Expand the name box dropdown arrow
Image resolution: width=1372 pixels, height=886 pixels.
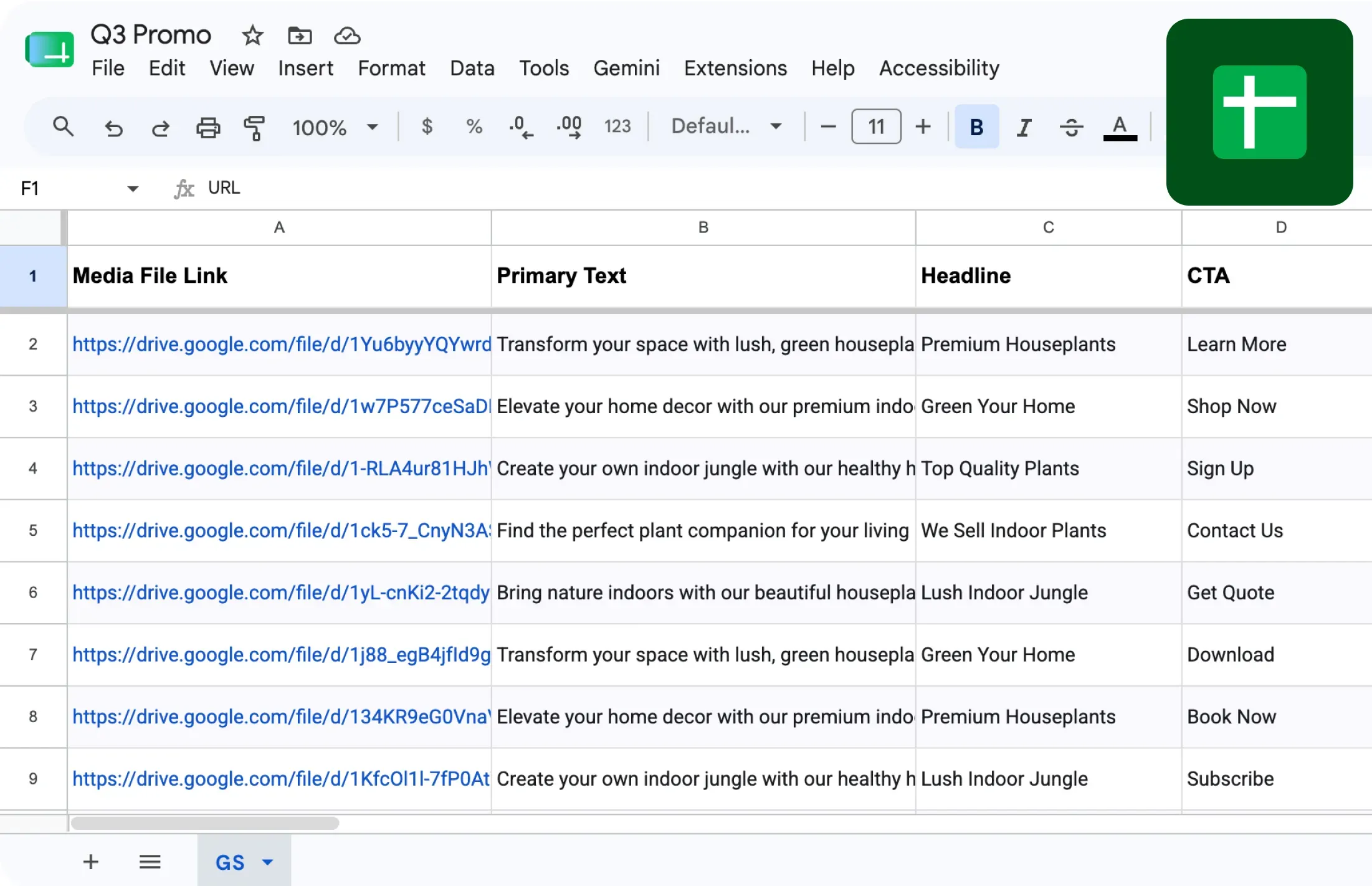tap(132, 188)
